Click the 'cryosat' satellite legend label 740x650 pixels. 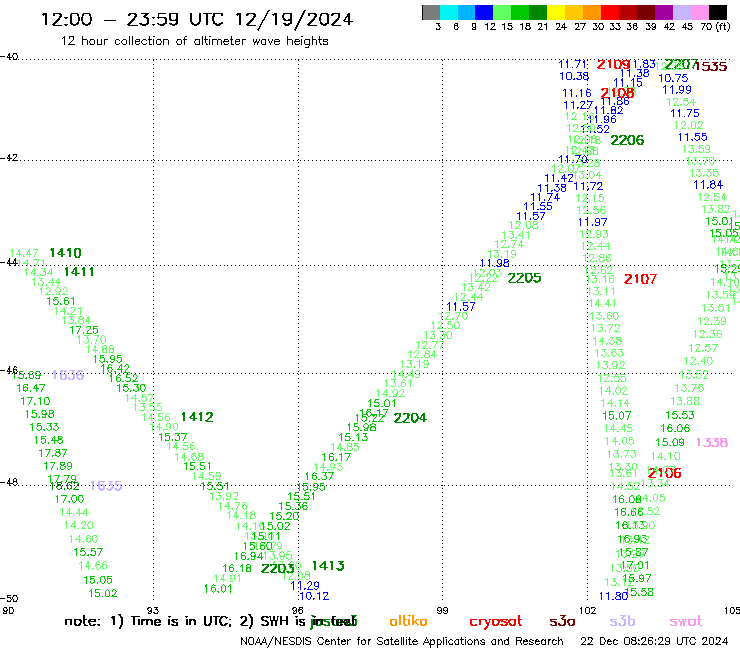[496, 622]
